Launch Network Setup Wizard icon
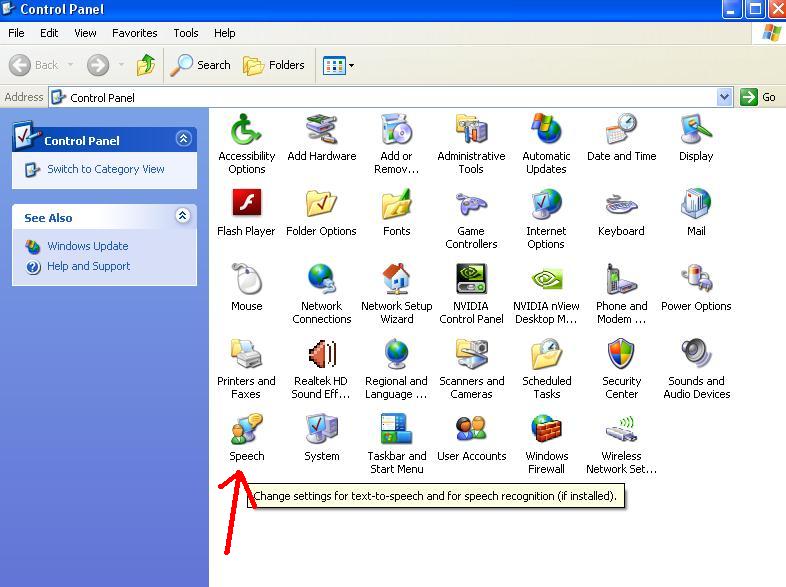This screenshot has height=587, width=786. (397, 279)
